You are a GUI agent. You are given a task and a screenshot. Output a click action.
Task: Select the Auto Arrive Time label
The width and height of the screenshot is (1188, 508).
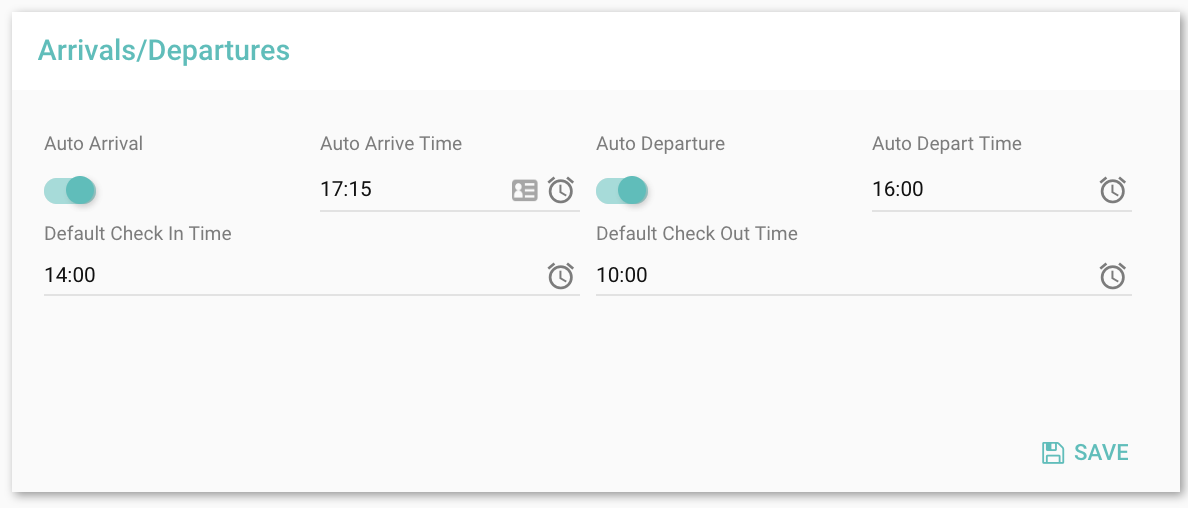click(x=391, y=144)
